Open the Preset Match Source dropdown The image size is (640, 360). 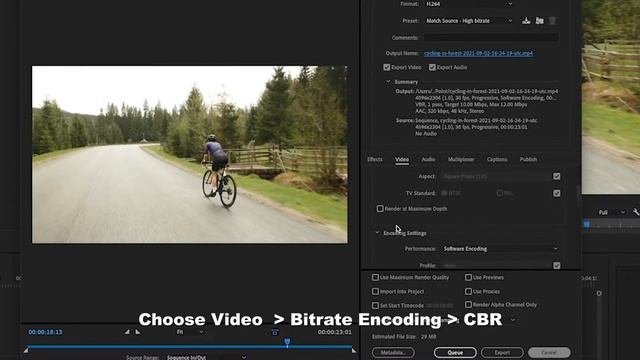(x=468, y=21)
